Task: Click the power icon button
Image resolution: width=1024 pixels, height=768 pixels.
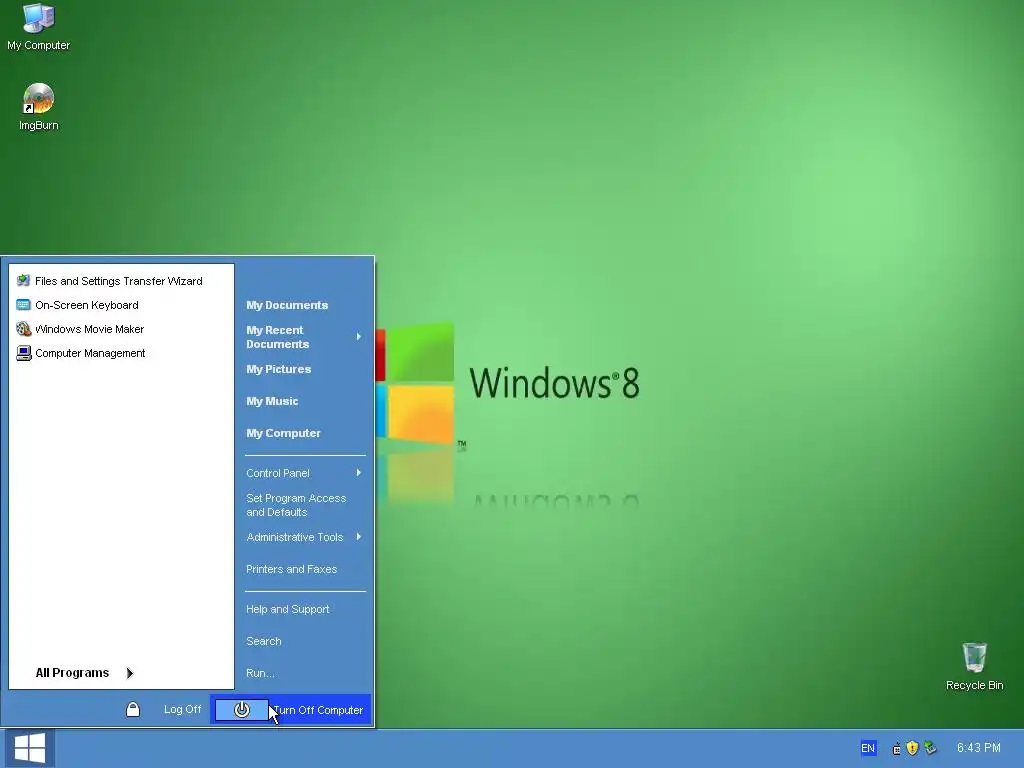Action: pos(242,710)
